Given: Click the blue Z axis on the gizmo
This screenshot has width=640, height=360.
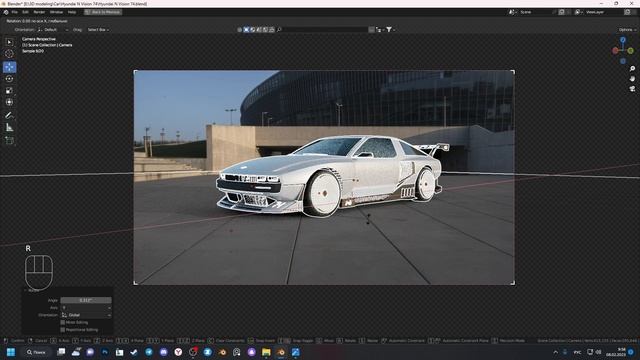Looking at the screenshot, I should tap(623, 40).
